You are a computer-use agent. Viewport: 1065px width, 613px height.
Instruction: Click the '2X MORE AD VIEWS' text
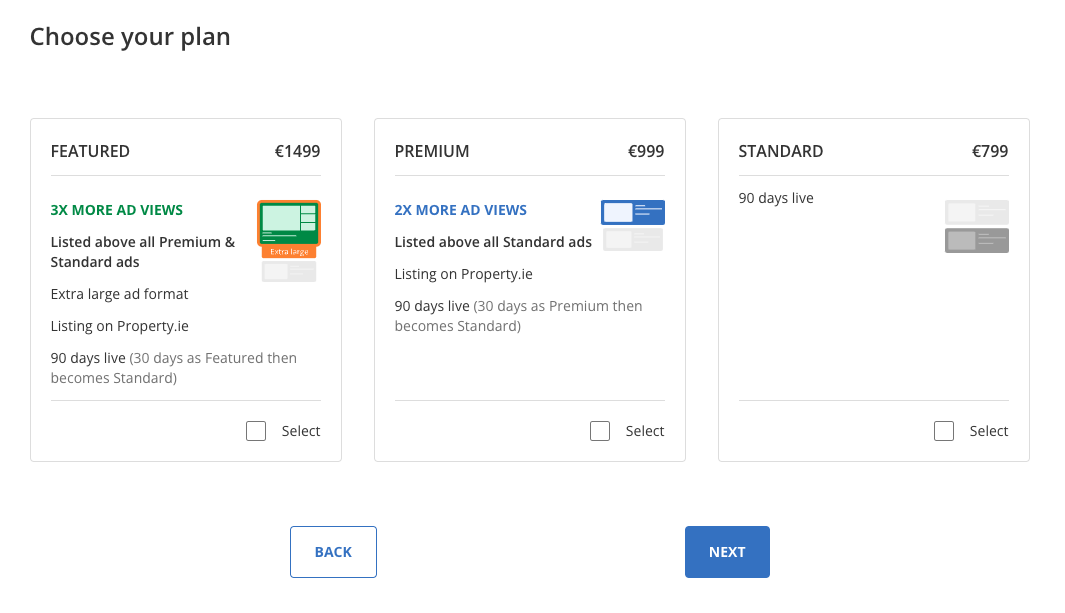461,210
